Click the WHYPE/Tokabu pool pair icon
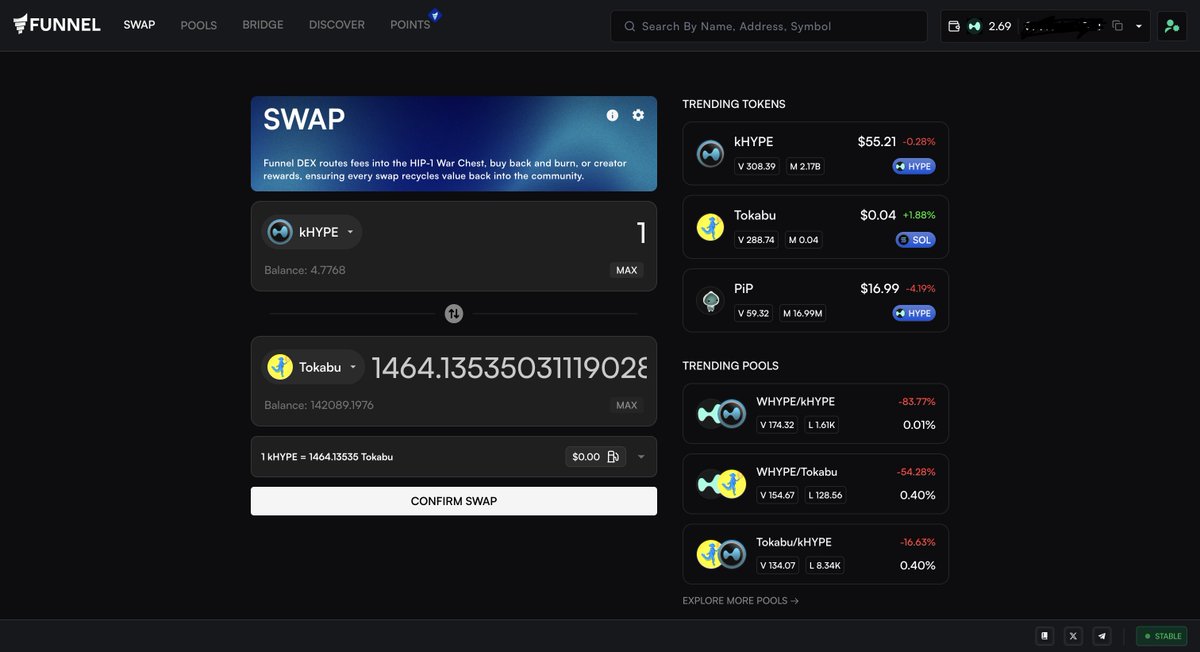Screen dimensions: 1200x652 (721, 484)
